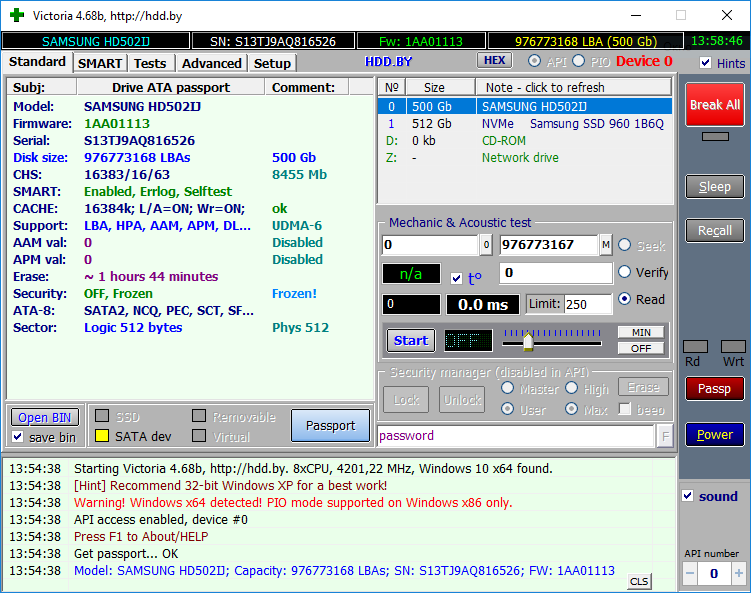Click the HEX button

click(x=494, y=60)
